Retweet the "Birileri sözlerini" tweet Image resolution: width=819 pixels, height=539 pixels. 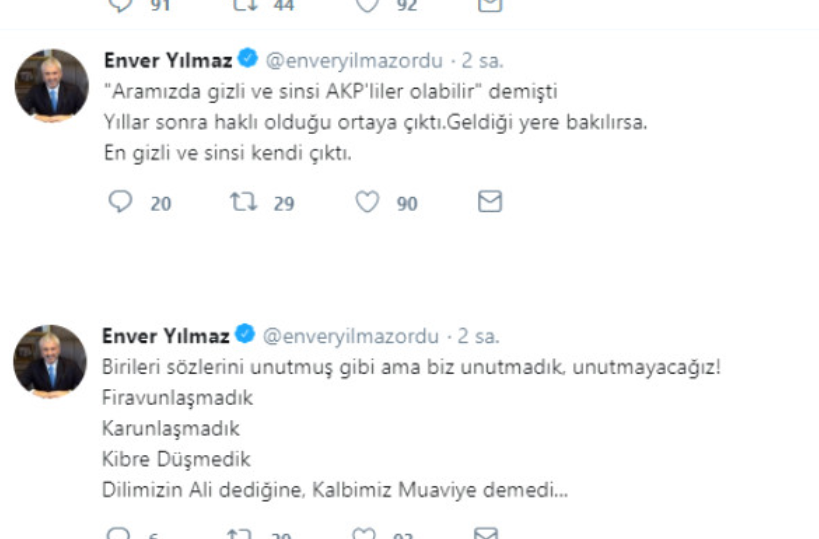tap(244, 534)
